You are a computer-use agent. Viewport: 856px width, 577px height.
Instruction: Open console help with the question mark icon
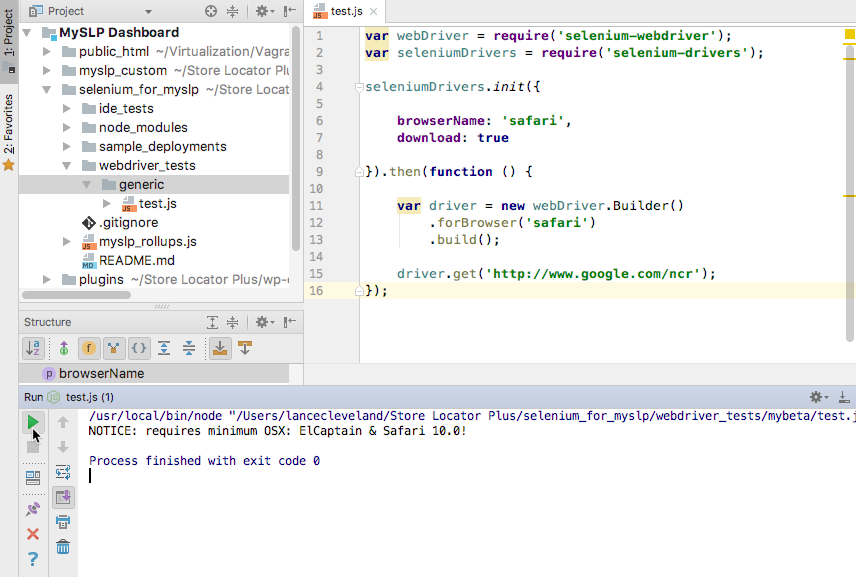(32, 559)
